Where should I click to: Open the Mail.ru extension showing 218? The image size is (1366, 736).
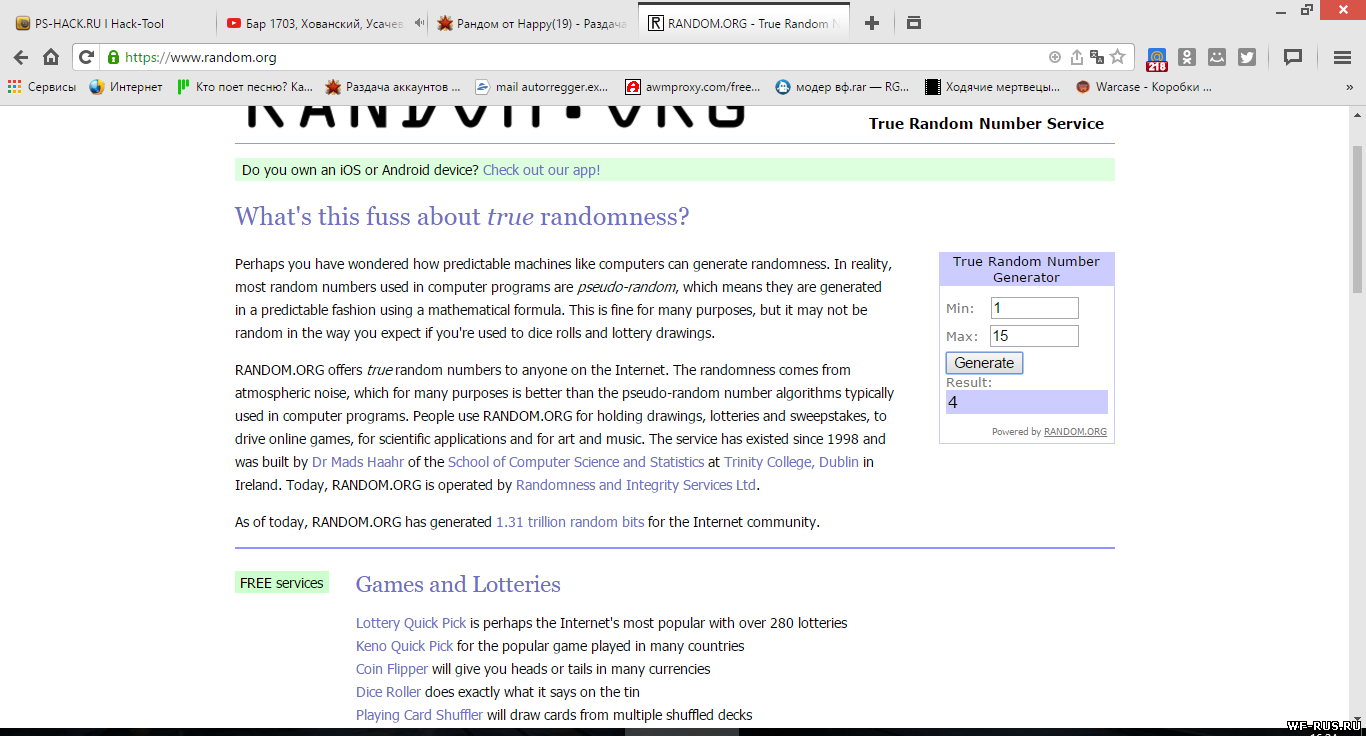coord(1157,58)
